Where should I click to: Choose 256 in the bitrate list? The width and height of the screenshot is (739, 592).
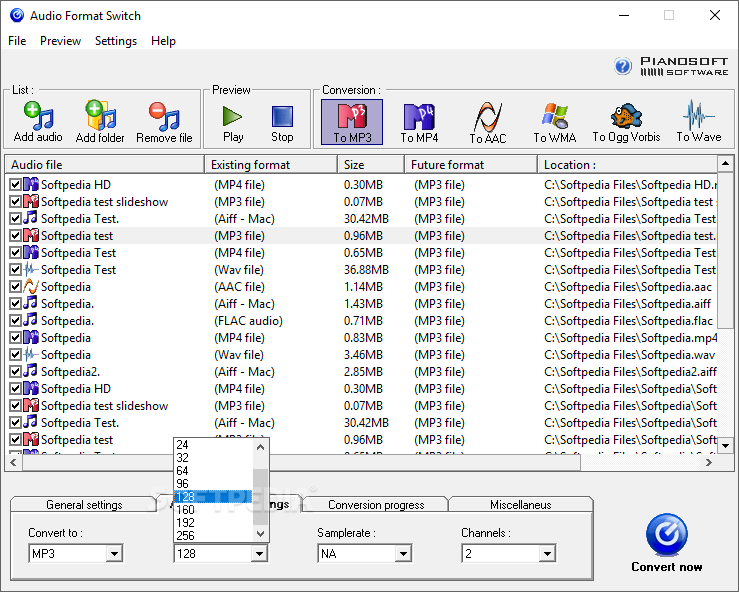(213, 535)
